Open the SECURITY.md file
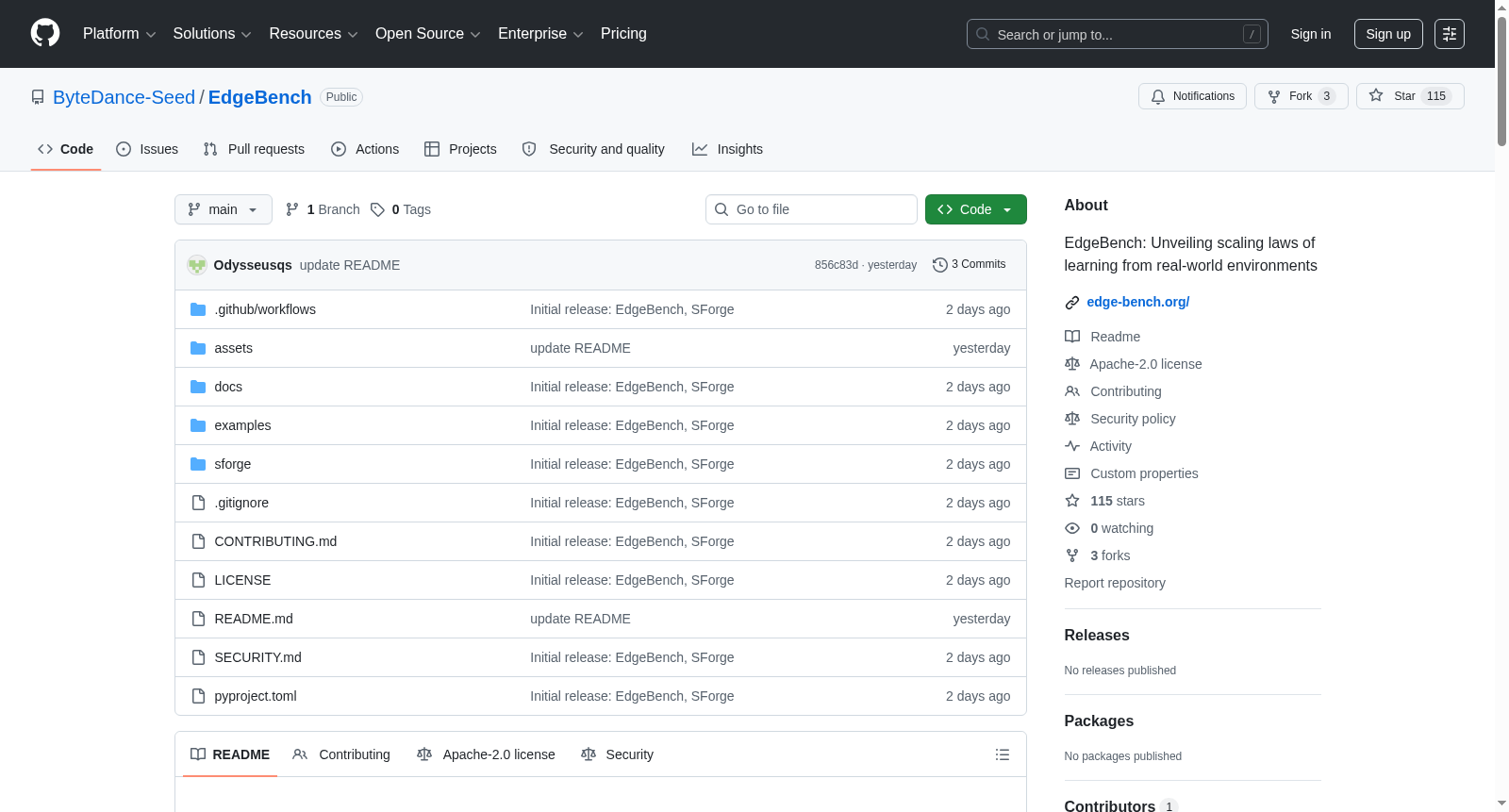1509x812 pixels. click(x=257, y=657)
